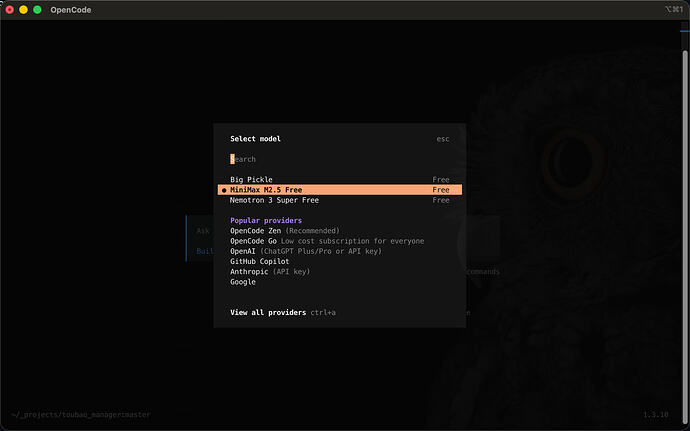Click View all providers
The width and height of the screenshot is (690, 431).
[268, 312]
